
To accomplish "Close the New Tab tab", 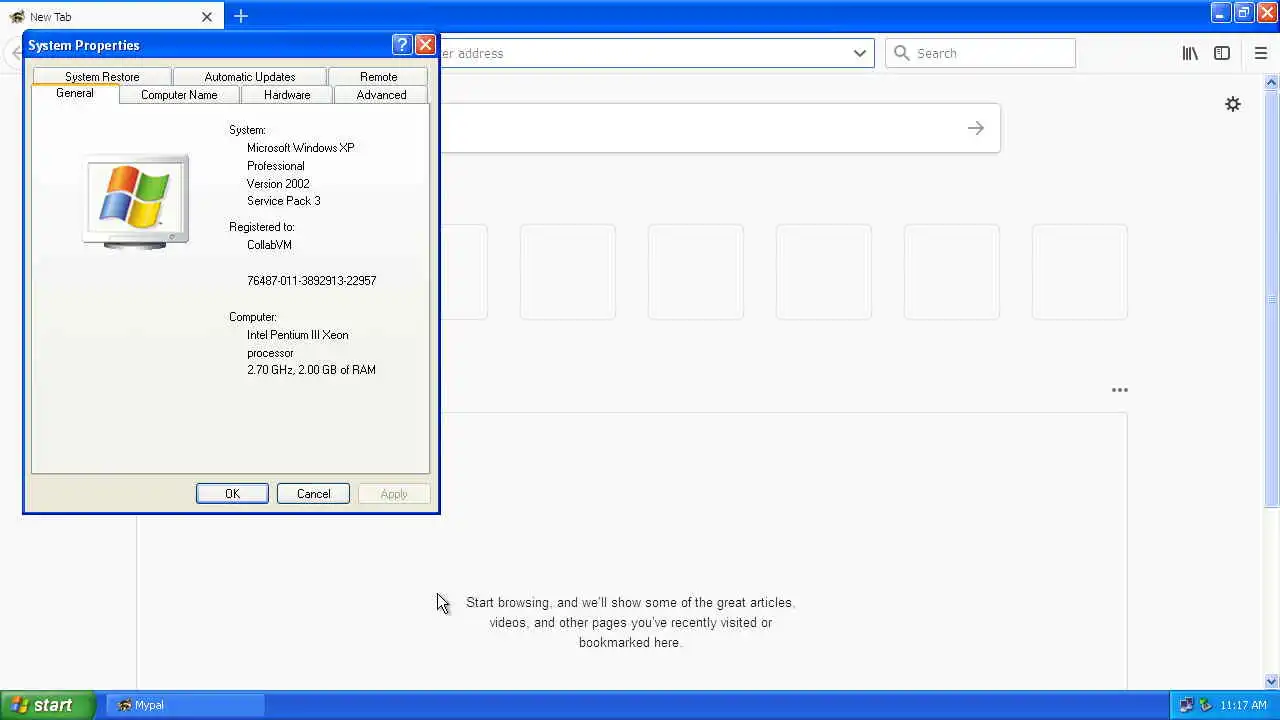I will [x=207, y=17].
